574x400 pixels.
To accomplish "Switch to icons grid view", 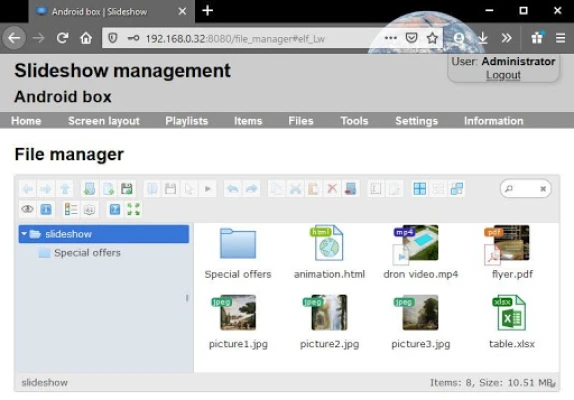I will [x=420, y=189].
